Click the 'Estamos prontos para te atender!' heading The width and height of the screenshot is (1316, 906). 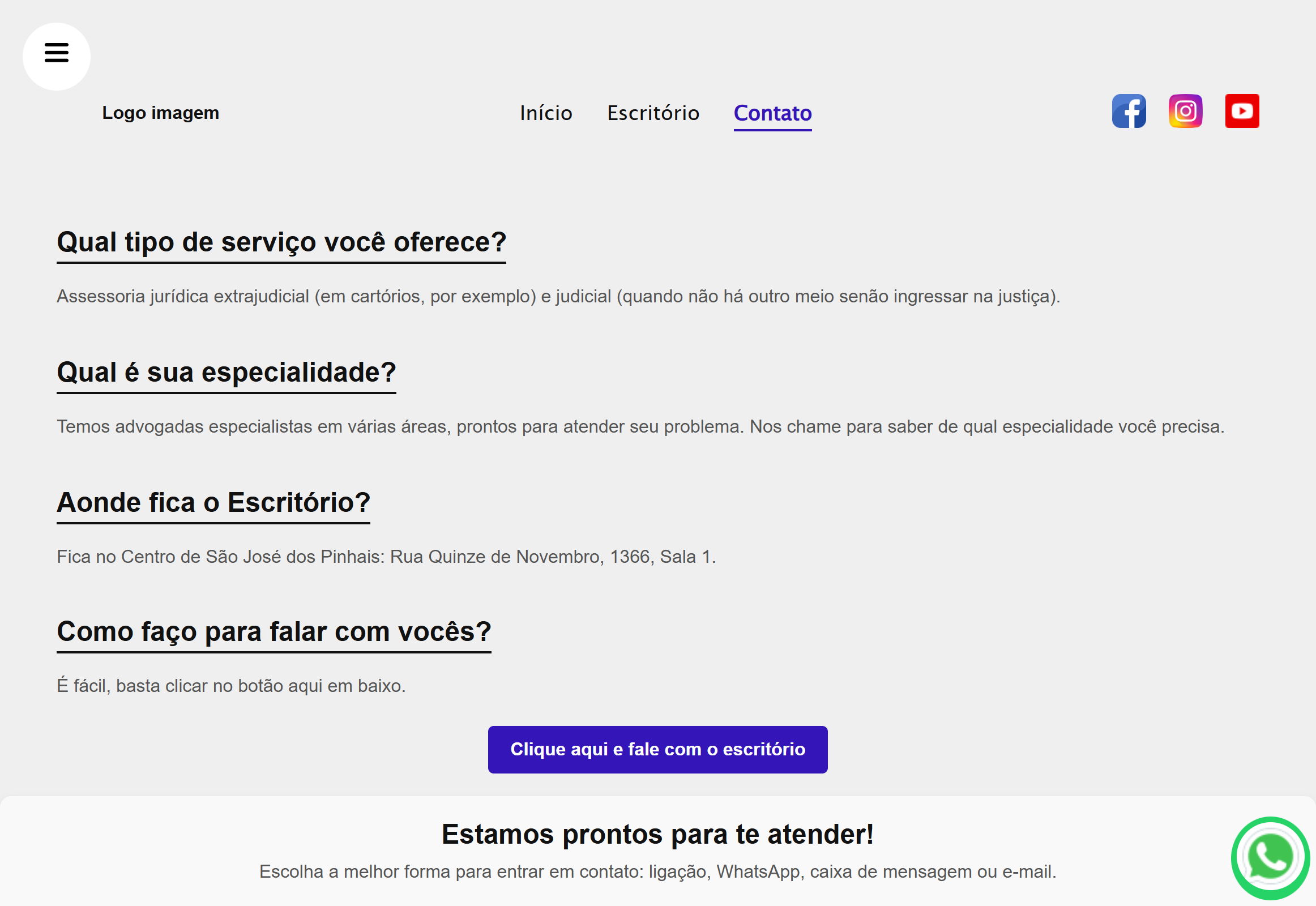pos(657,835)
